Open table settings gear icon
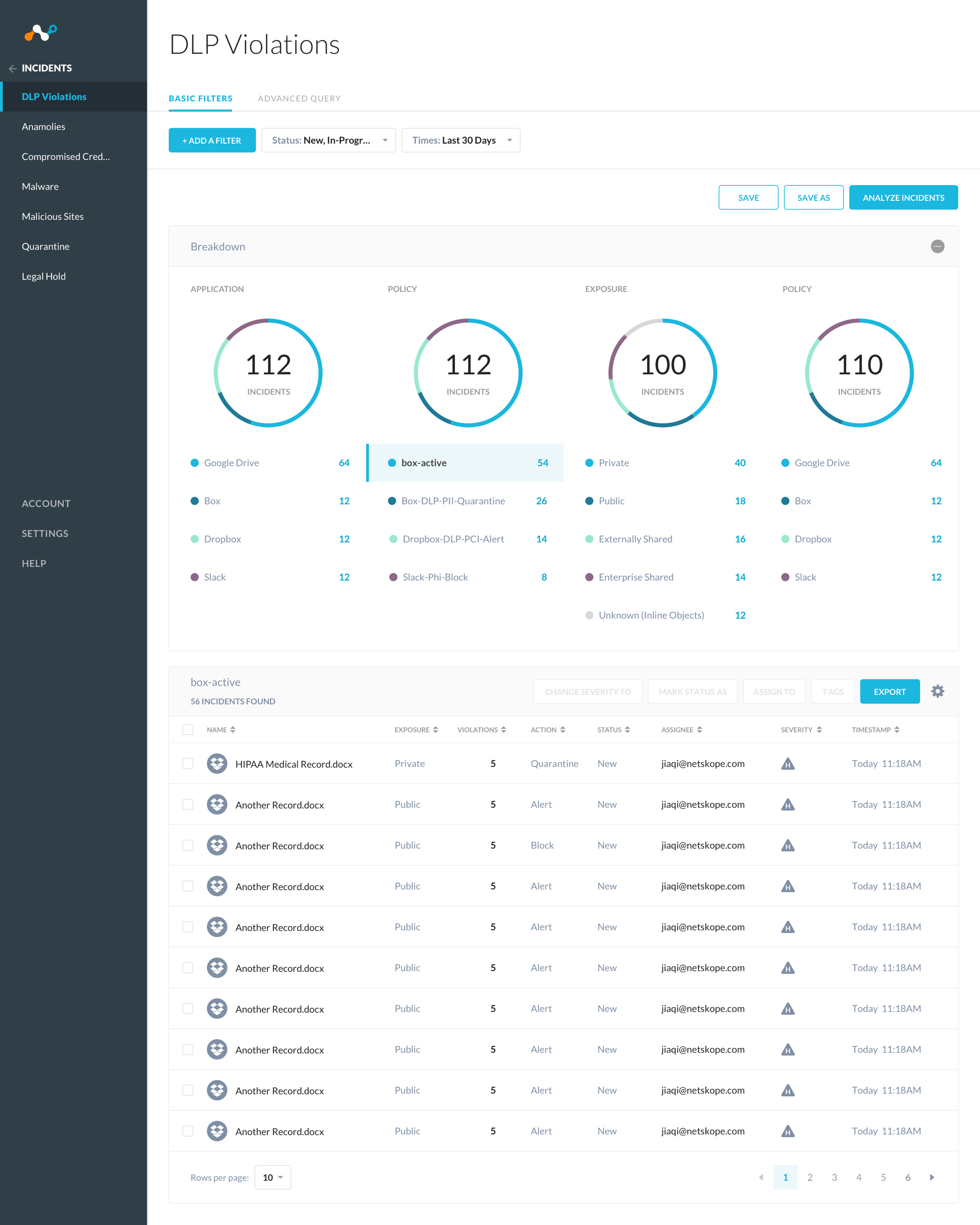This screenshot has height=1225, width=980. click(938, 691)
